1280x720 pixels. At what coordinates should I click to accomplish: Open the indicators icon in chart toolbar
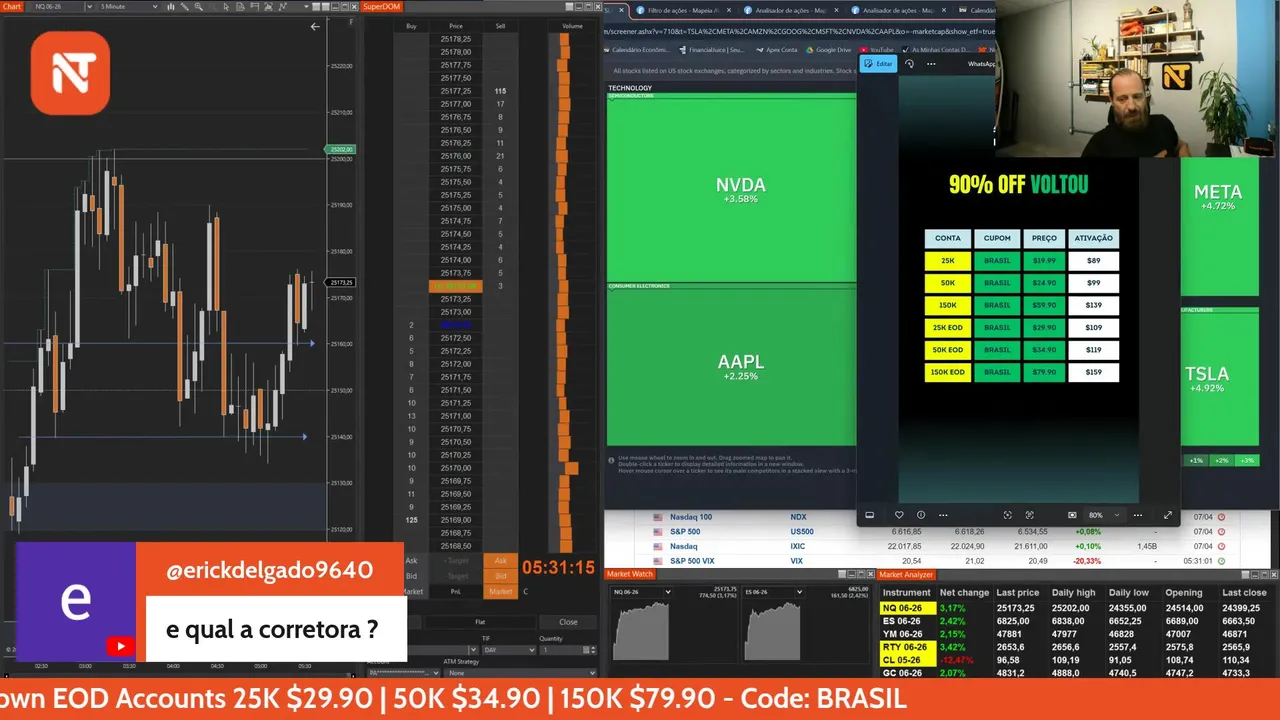268,6
